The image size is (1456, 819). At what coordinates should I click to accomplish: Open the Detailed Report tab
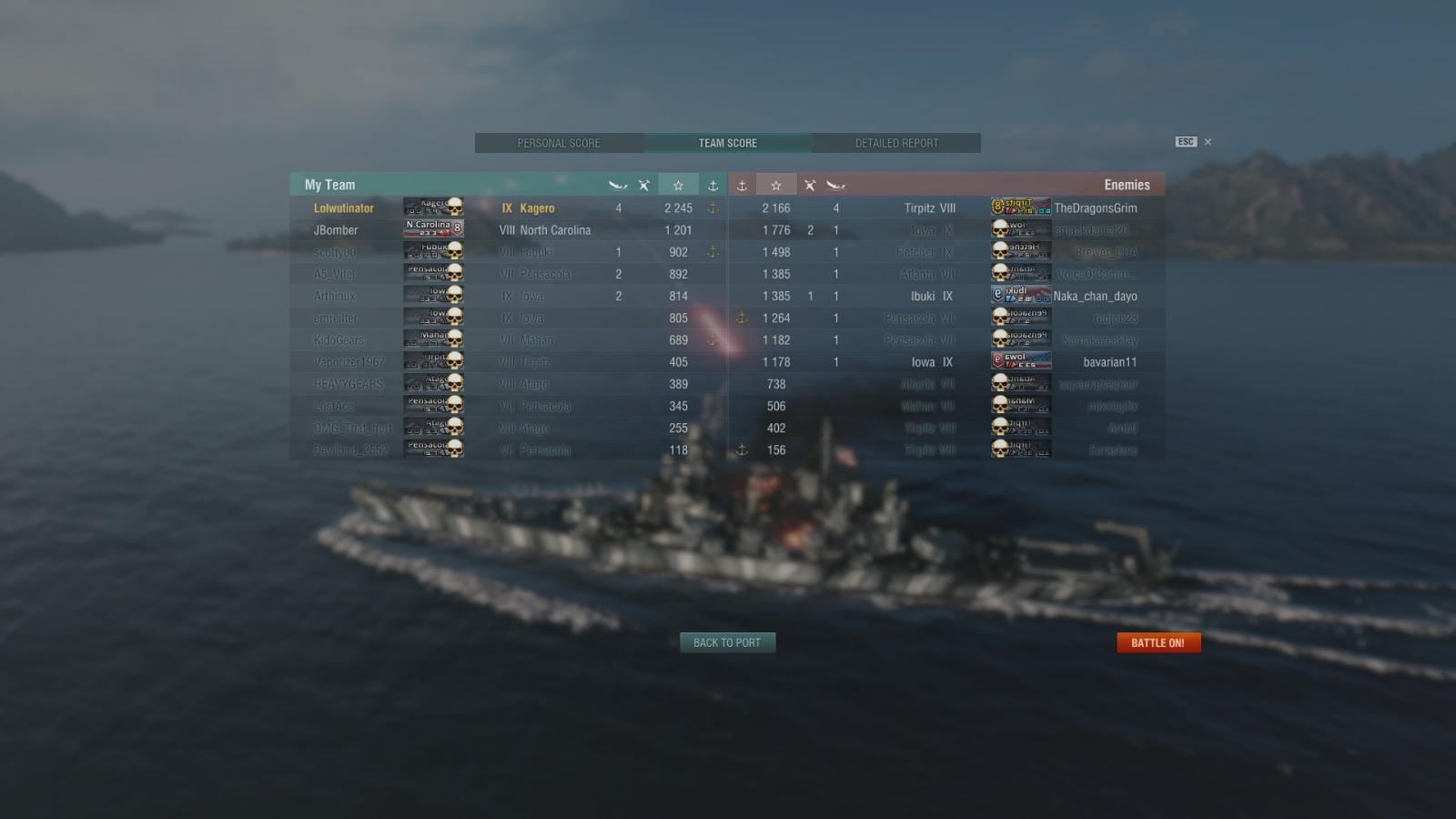(896, 143)
